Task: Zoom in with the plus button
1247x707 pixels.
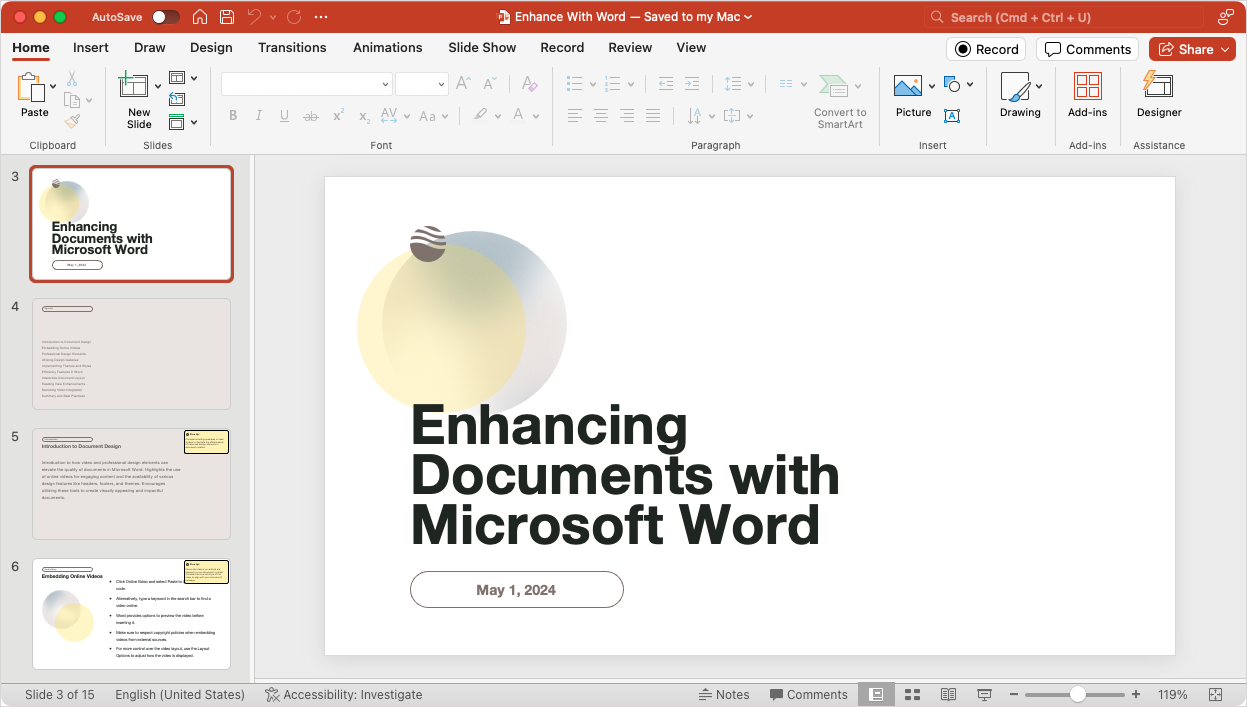Action: click(1136, 695)
